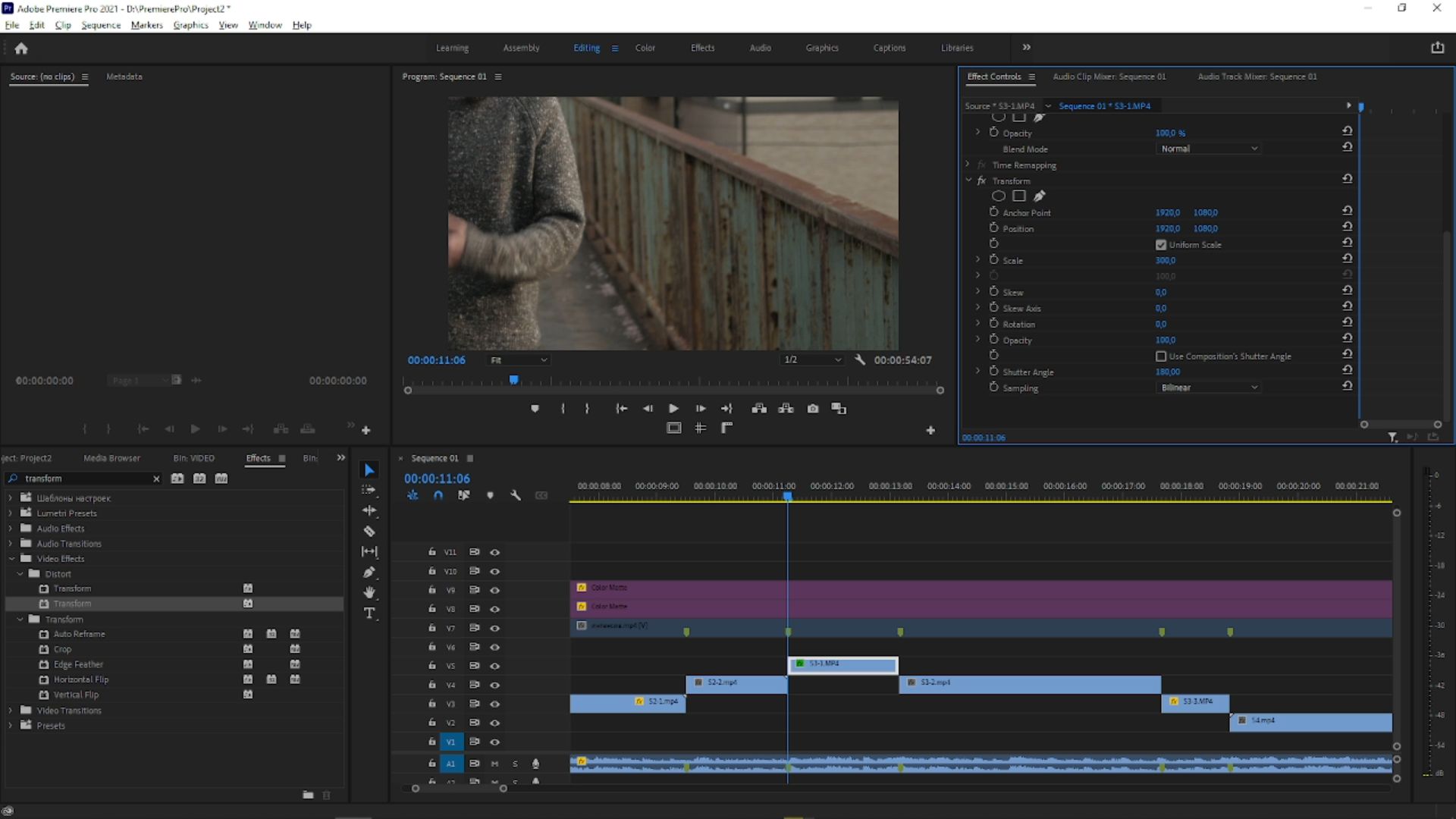Viewport: 1456px width, 819px height.
Task: Open playback resolution 1/2 dropdown
Action: (812, 360)
